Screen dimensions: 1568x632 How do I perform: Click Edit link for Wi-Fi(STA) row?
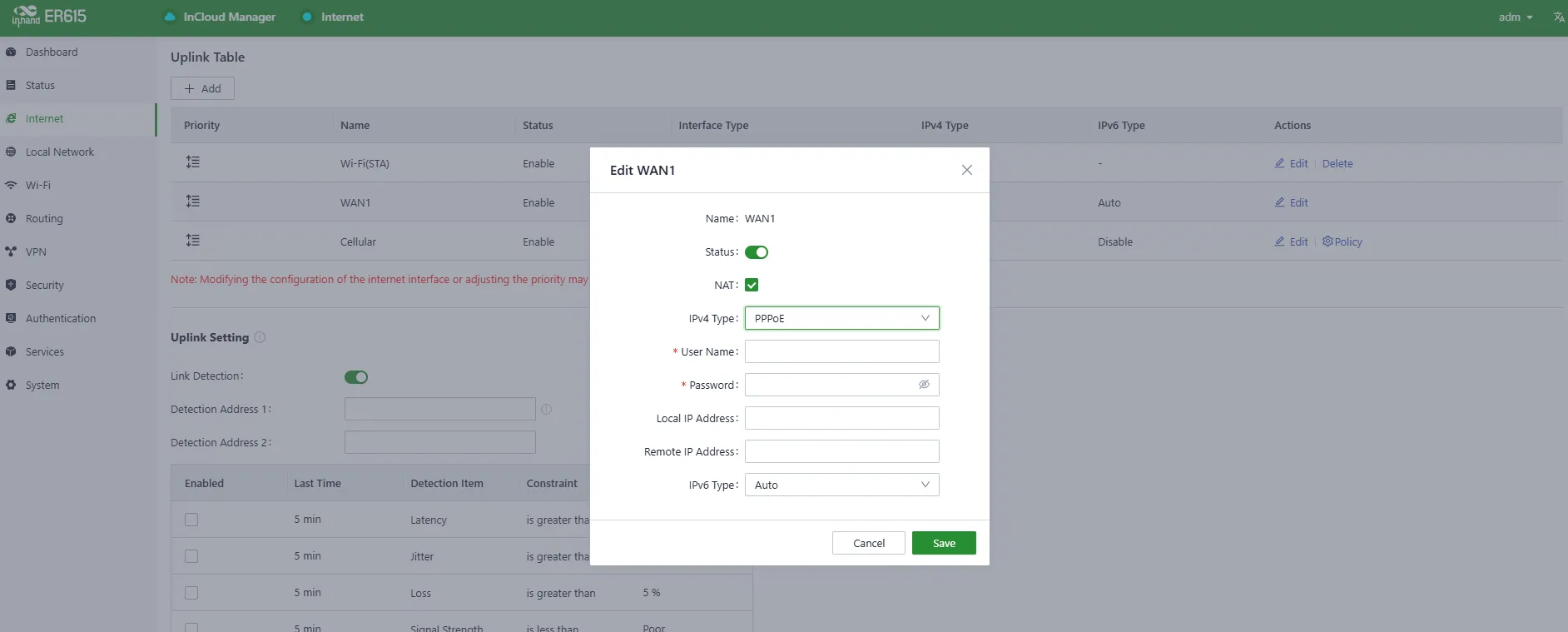point(1291,163)
